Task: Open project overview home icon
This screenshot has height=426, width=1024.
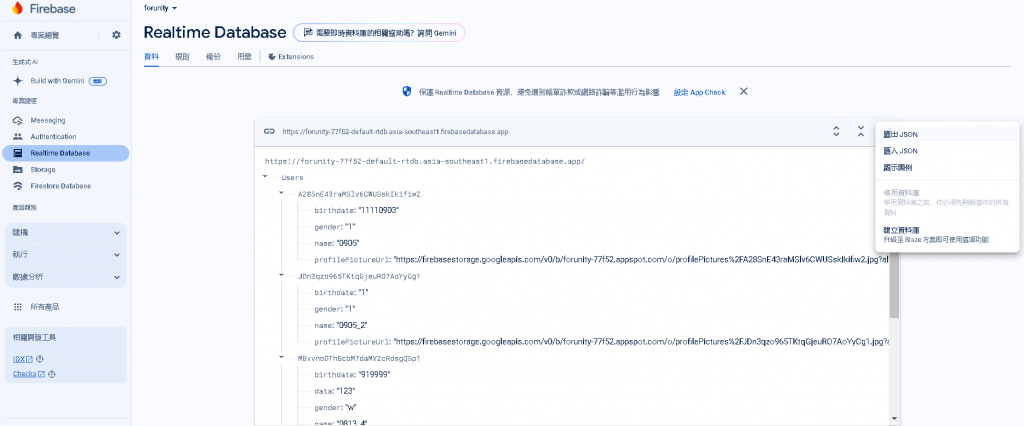Action: point(18,35)
